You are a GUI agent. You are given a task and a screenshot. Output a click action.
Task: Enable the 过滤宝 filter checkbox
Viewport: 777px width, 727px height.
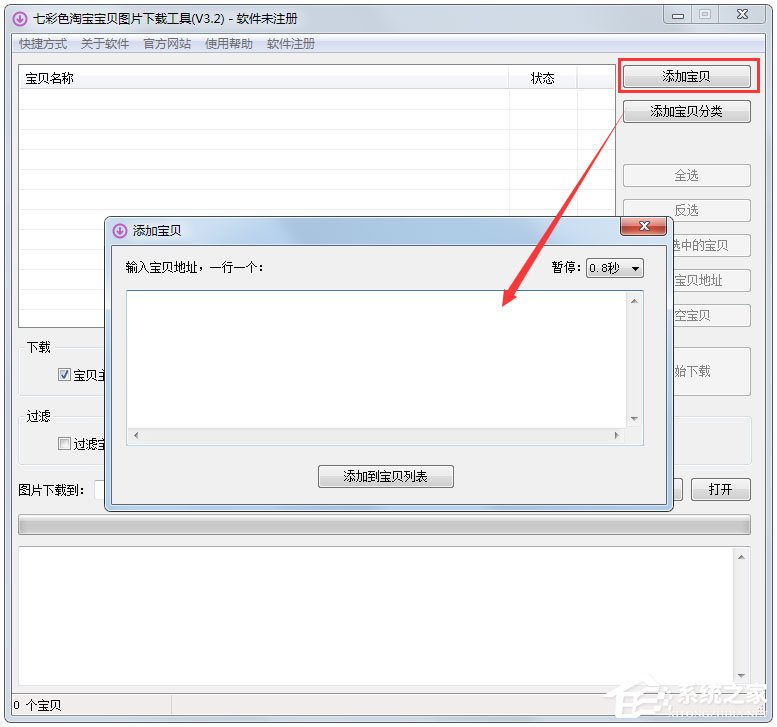click(x=65, y=444)
